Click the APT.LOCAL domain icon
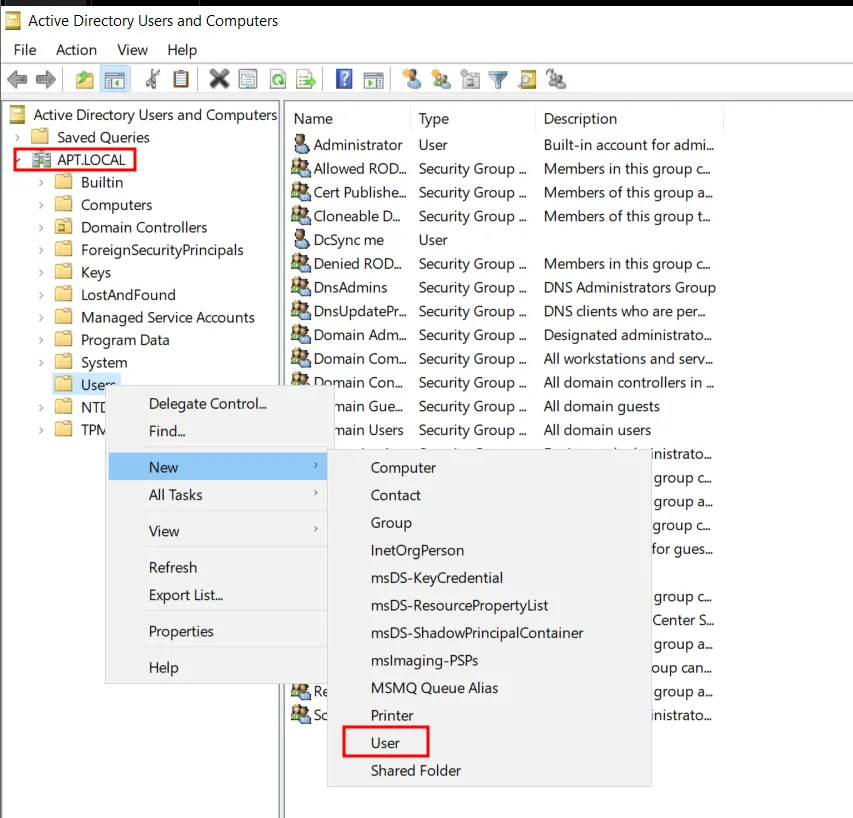The width and height of the screenshot is (853, 818). [x=41, y=160]
